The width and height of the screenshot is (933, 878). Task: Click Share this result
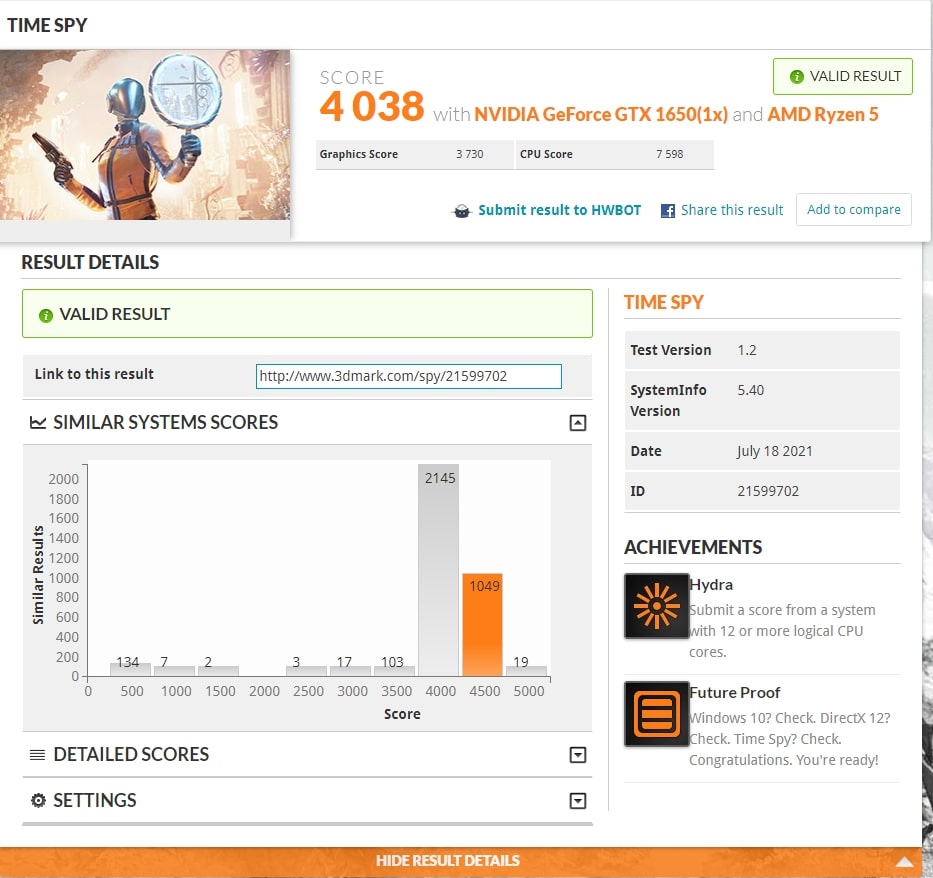(x=731, y=210)
